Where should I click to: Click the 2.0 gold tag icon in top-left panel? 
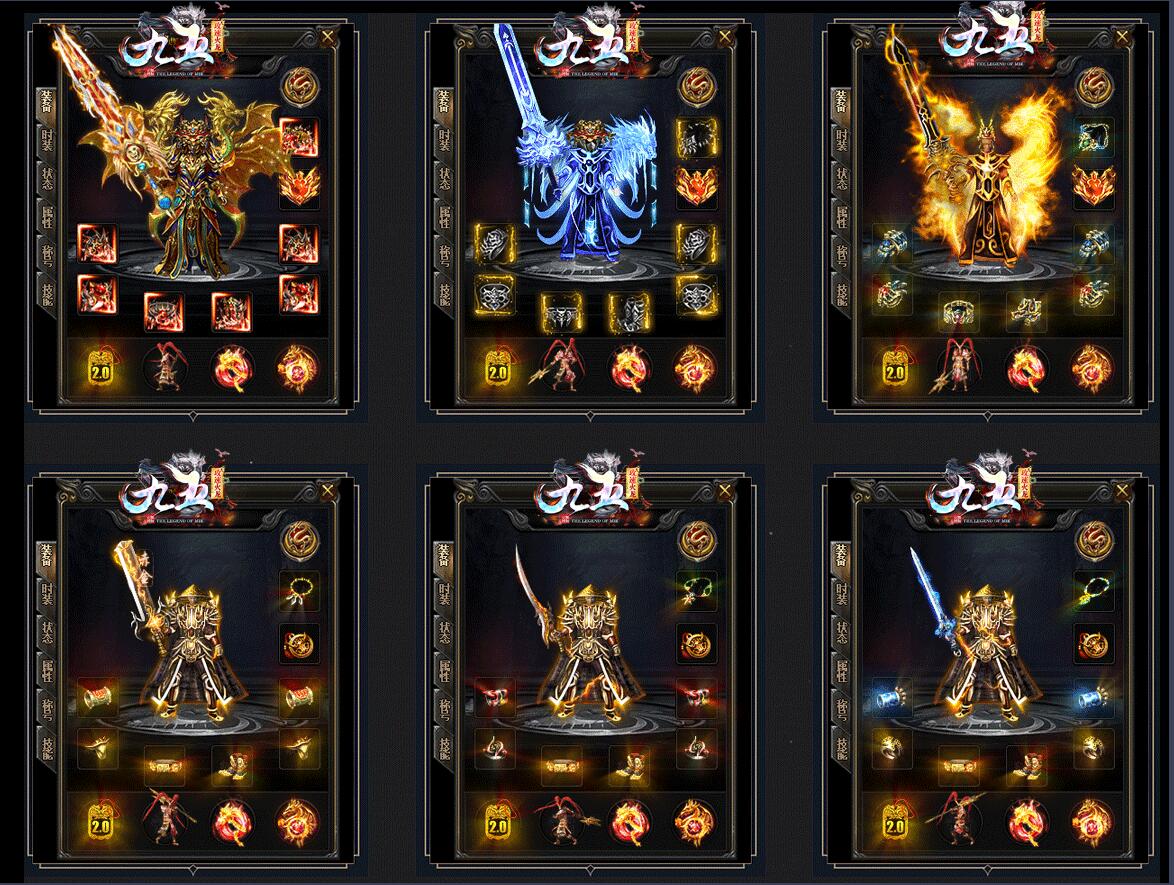(100, 369)
